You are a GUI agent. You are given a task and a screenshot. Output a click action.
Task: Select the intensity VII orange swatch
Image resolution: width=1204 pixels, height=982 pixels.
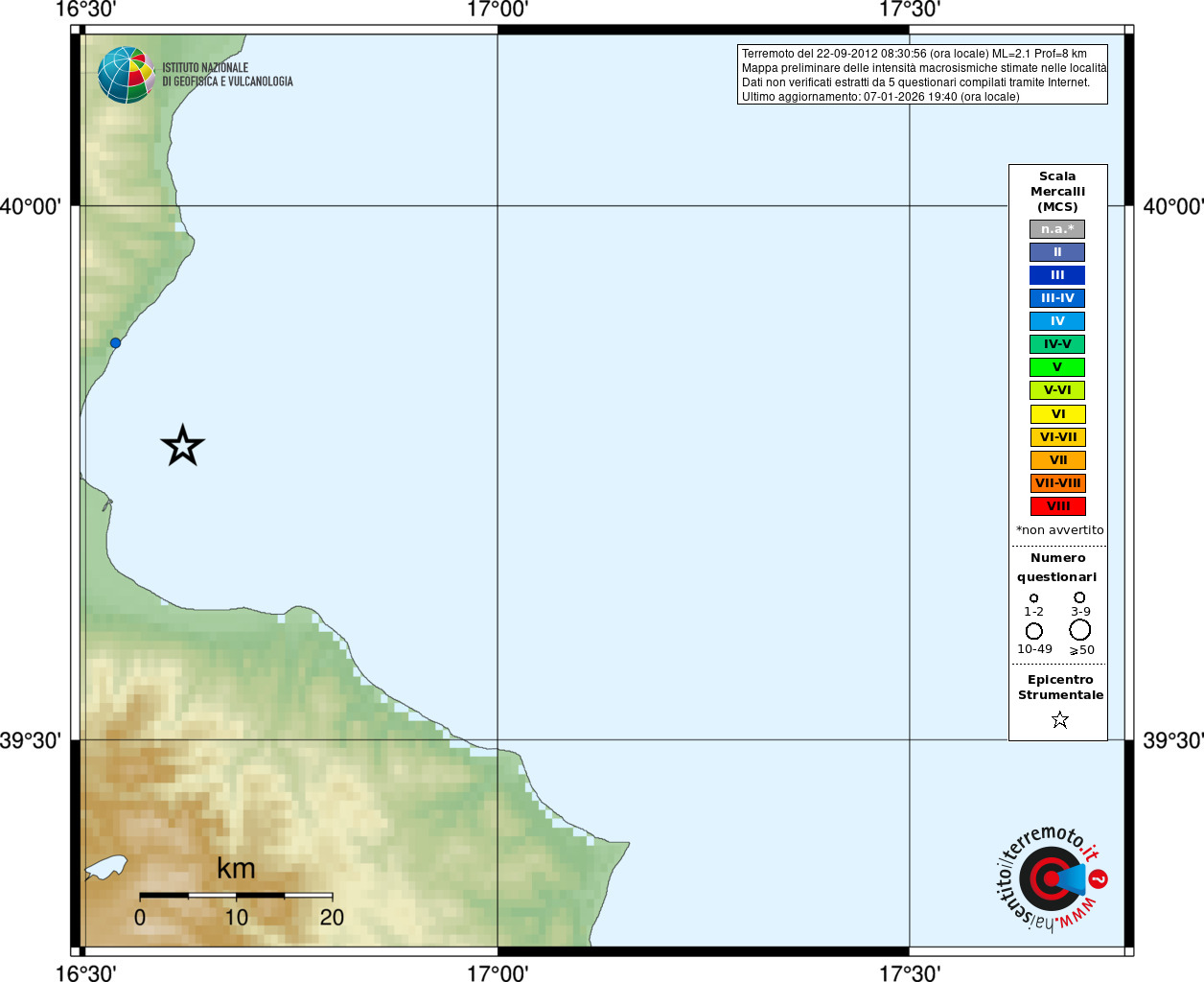pos(1057,460)
